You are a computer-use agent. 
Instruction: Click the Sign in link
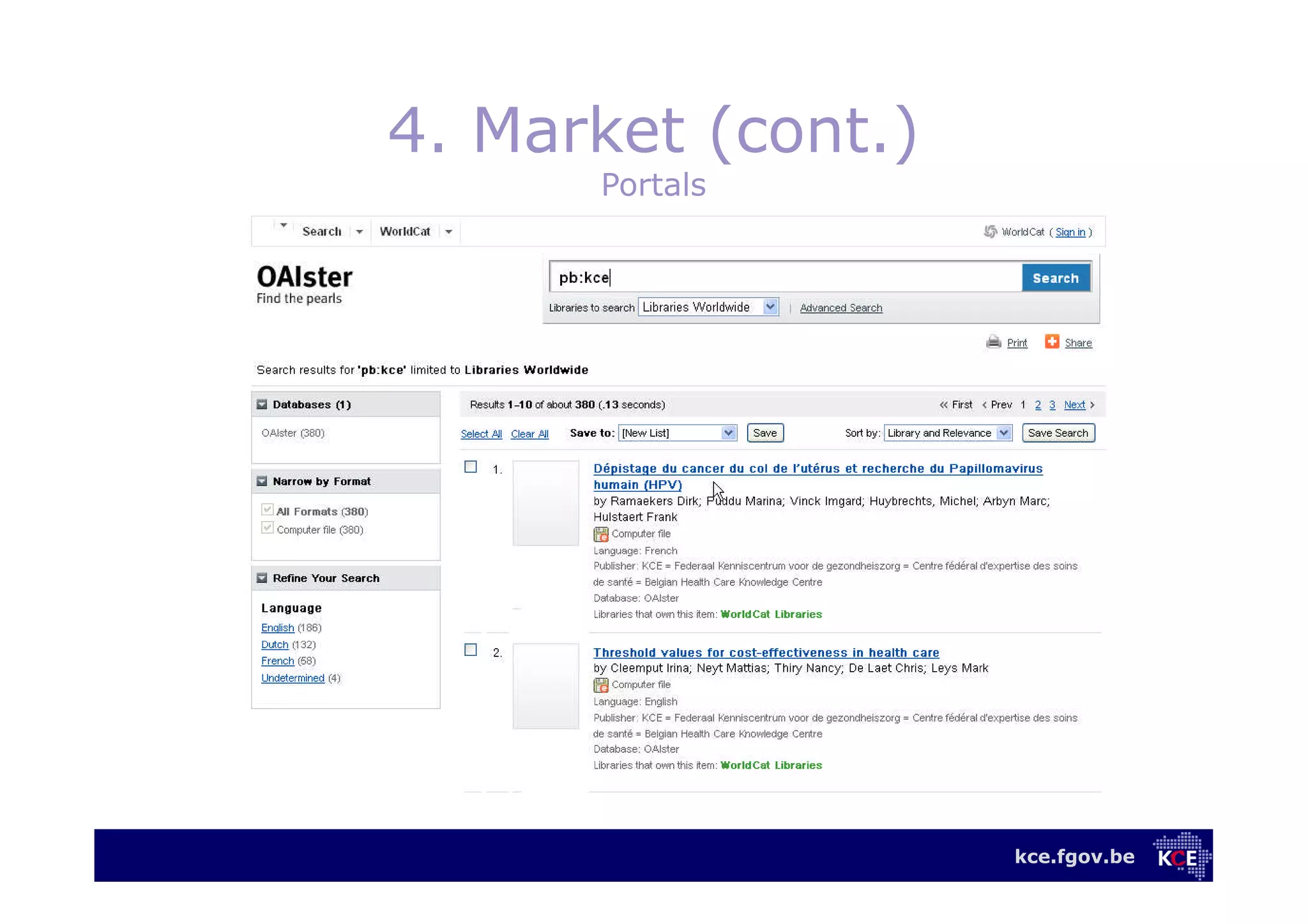[x=1070, y=232]
